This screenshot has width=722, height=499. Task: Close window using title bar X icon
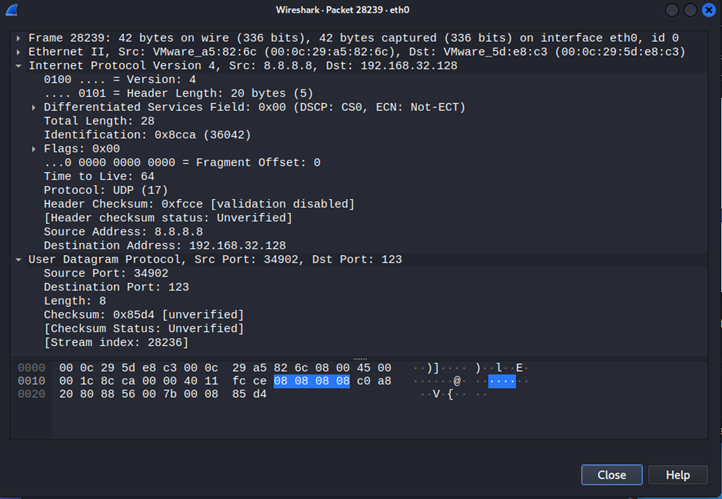point(707,10)
